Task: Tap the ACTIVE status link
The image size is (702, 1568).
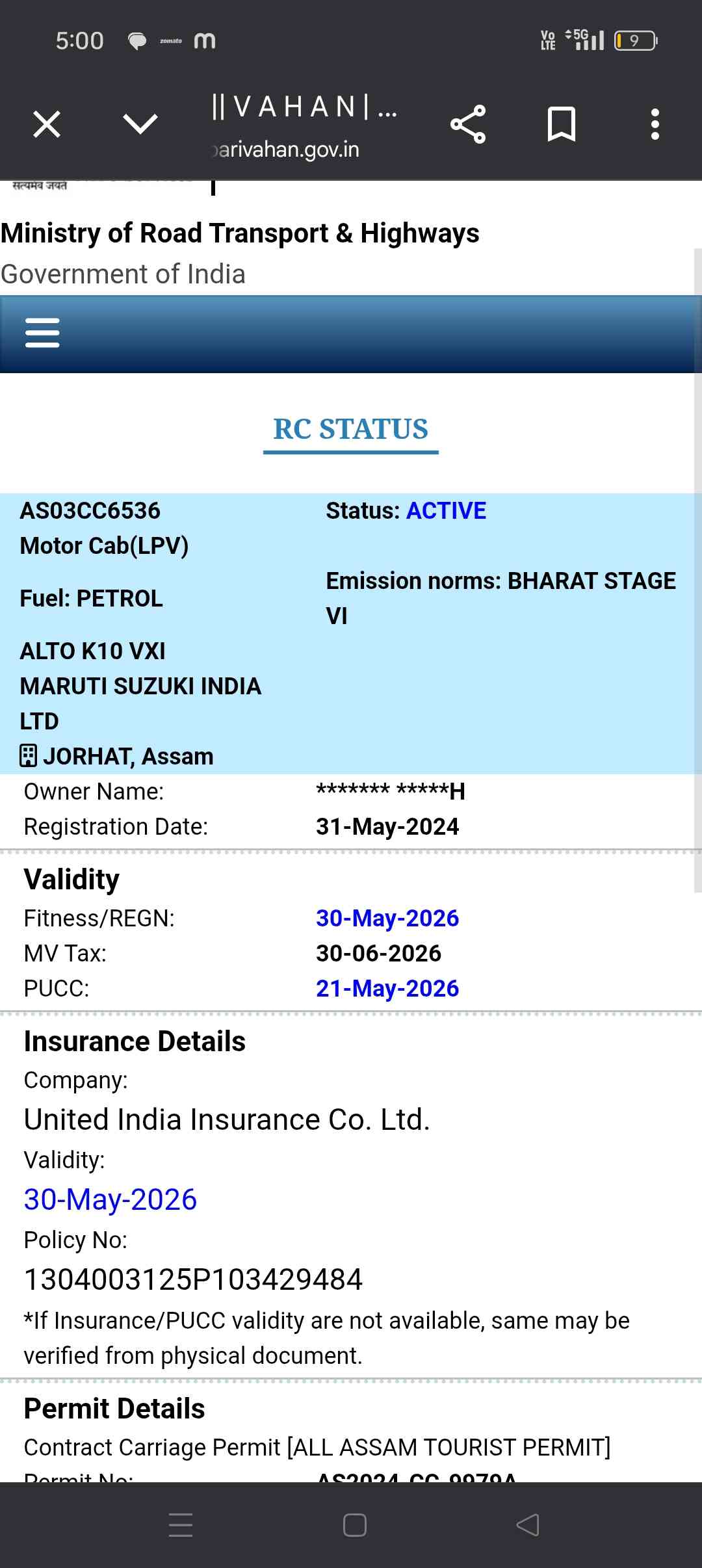Action: 446,511
